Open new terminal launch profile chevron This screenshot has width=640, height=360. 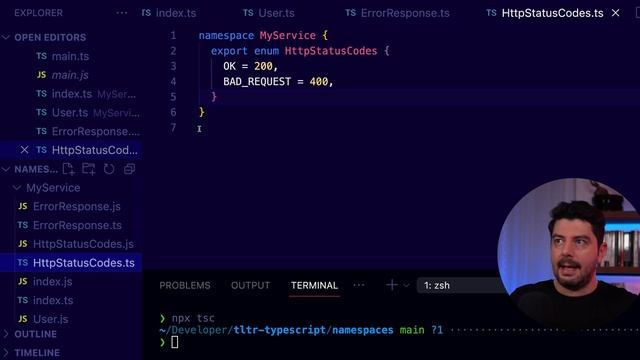coord(406,285)
